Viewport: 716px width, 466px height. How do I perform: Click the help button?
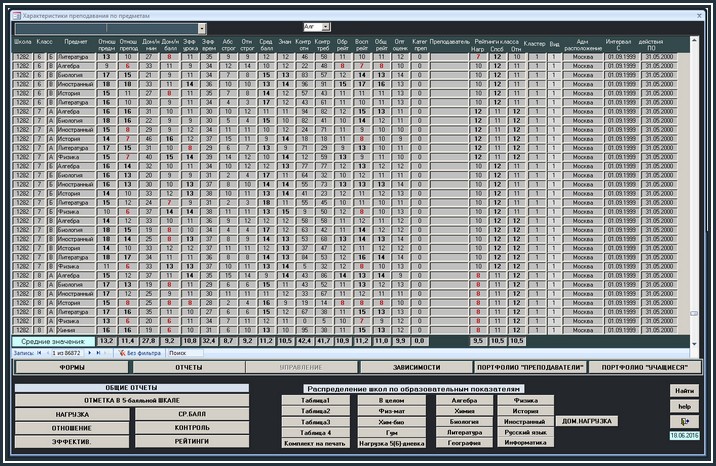click(x=684, y=406)
